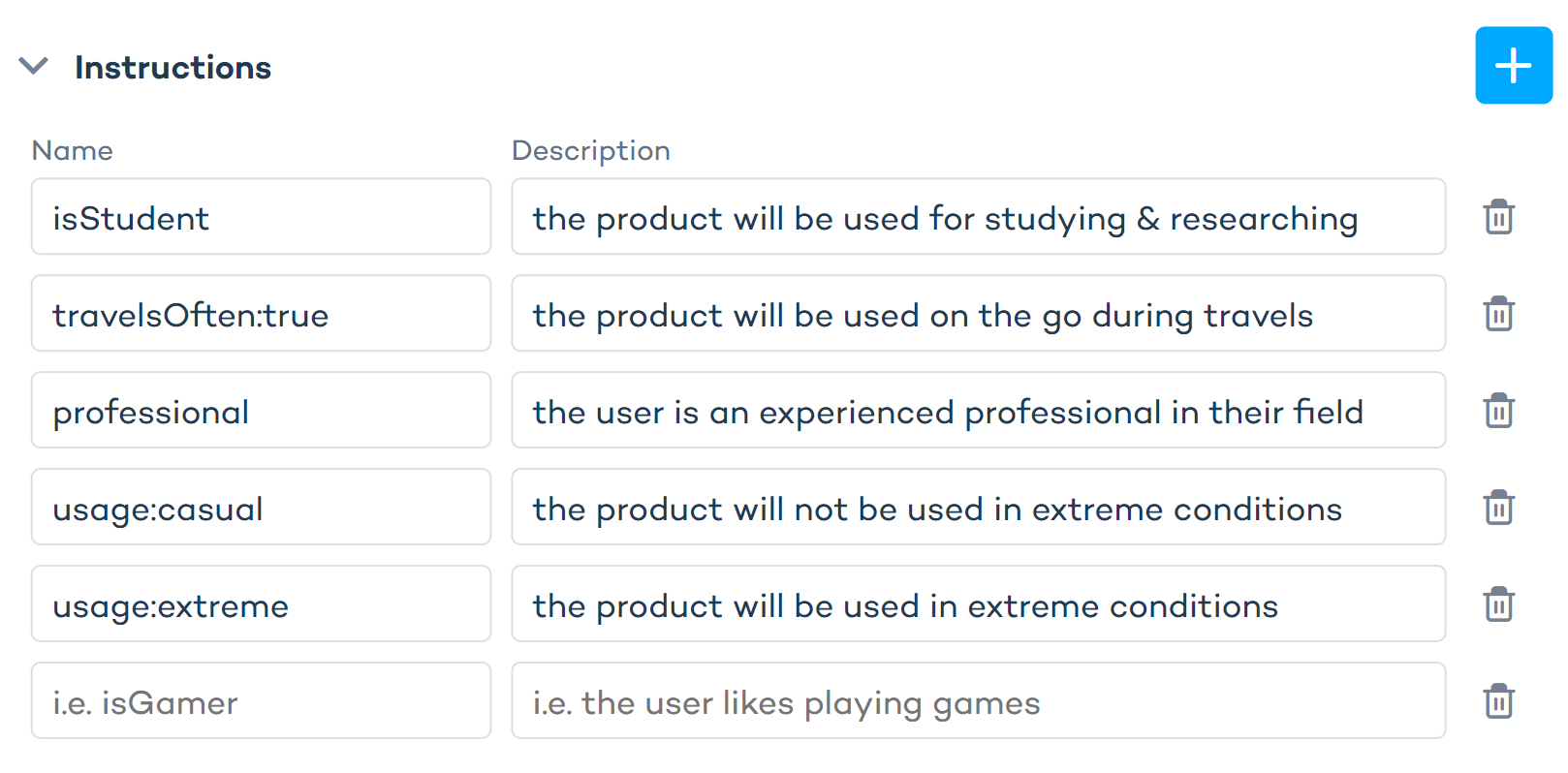
Task: Click the blue plus add instruction button
Action: tap(1513, 66)
